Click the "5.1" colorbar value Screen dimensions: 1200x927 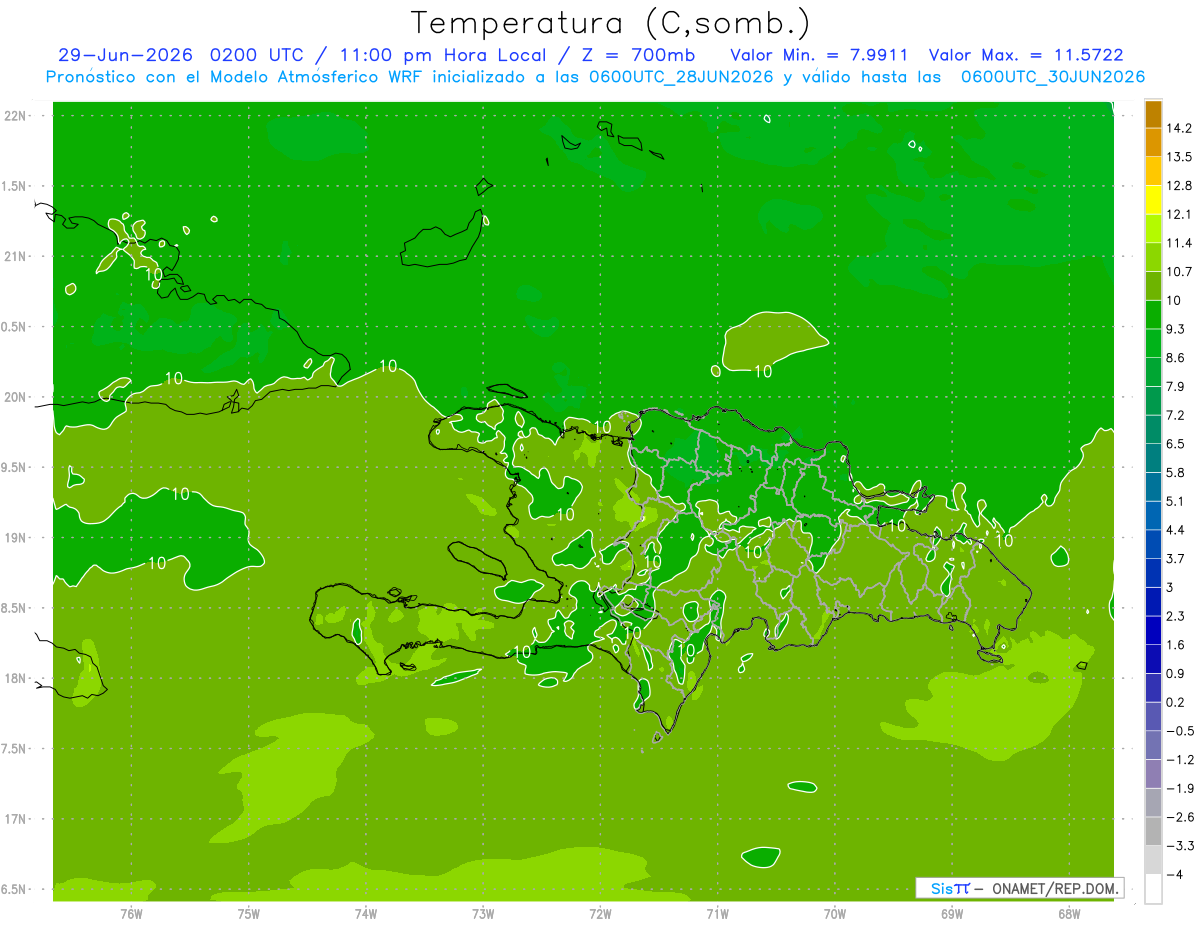1175,501
